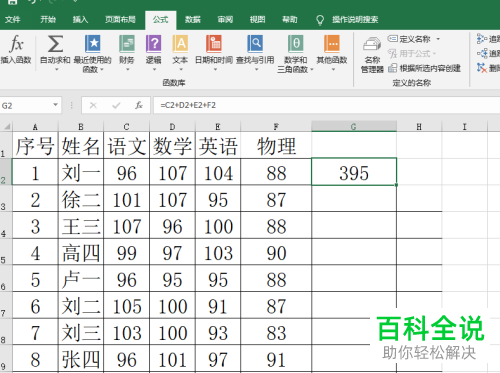Select the Formulas (公式) tab
Viewport: 500px width, 373px height.
[x=161, y=20]
